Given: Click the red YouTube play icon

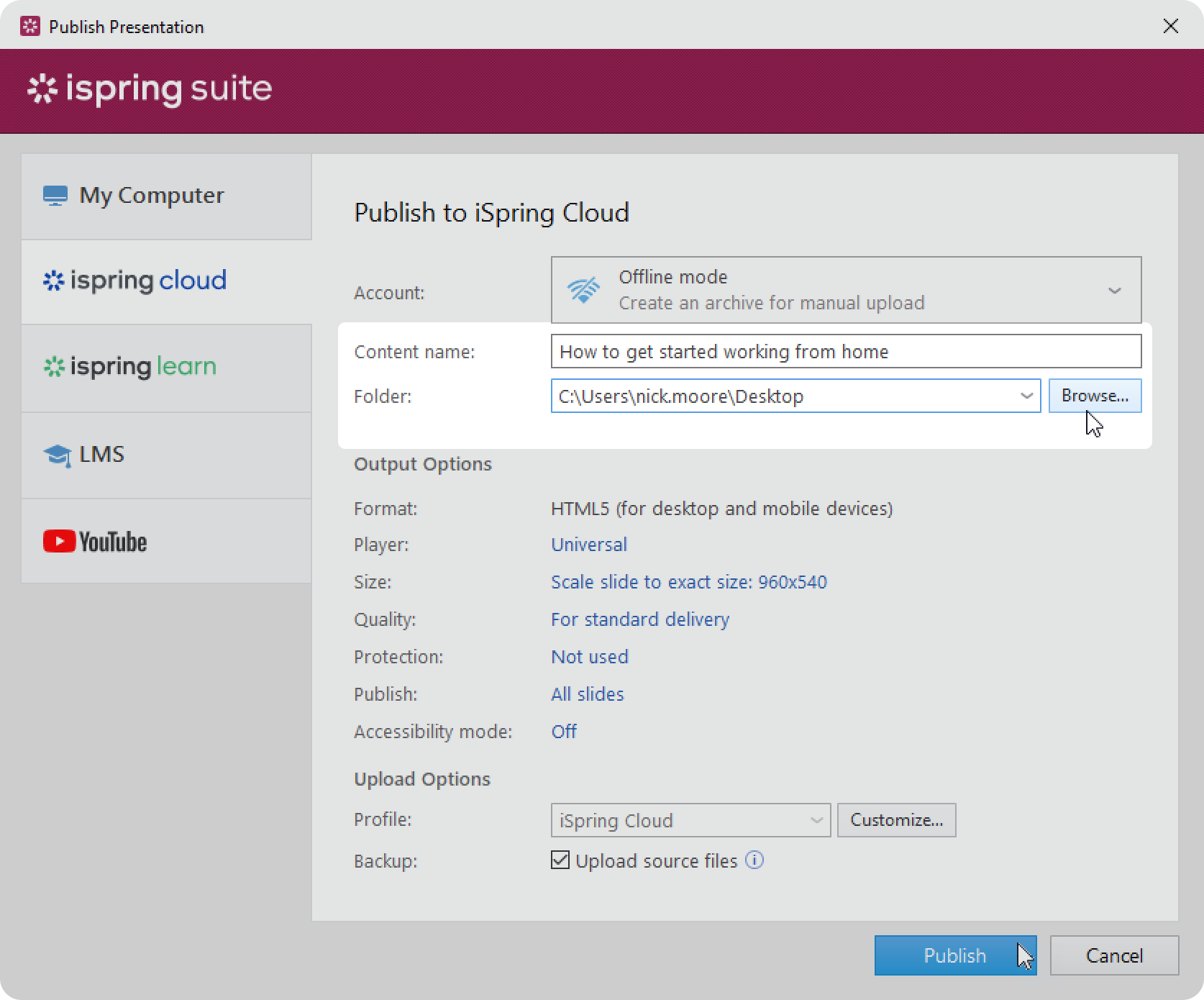Looking at the screenshot, I should 59,541.
